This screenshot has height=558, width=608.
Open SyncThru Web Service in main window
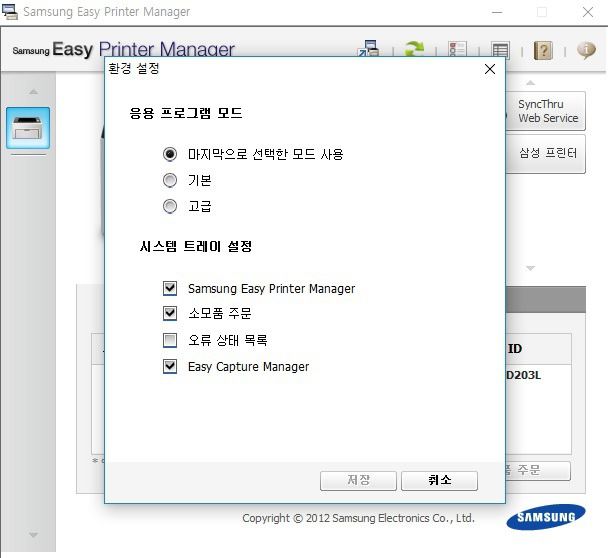pos(546,111)
